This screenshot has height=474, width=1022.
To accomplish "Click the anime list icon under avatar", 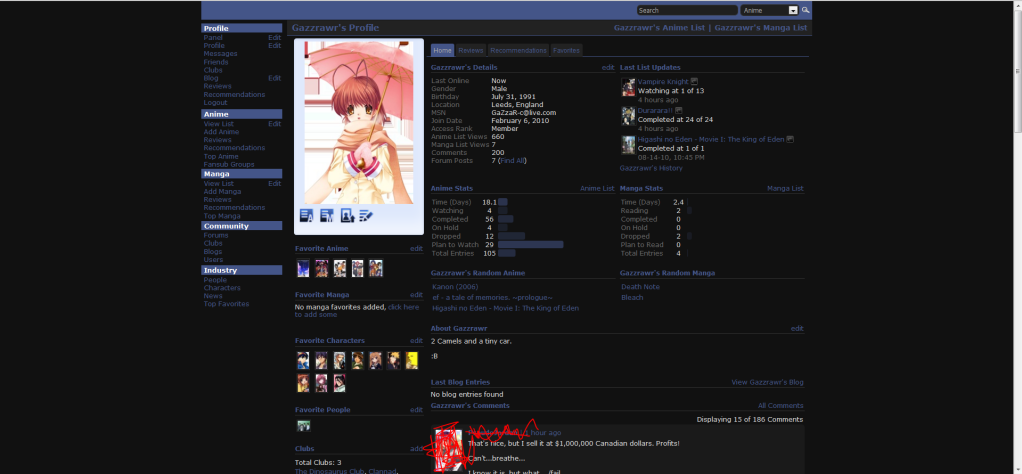I will point(306,216).
